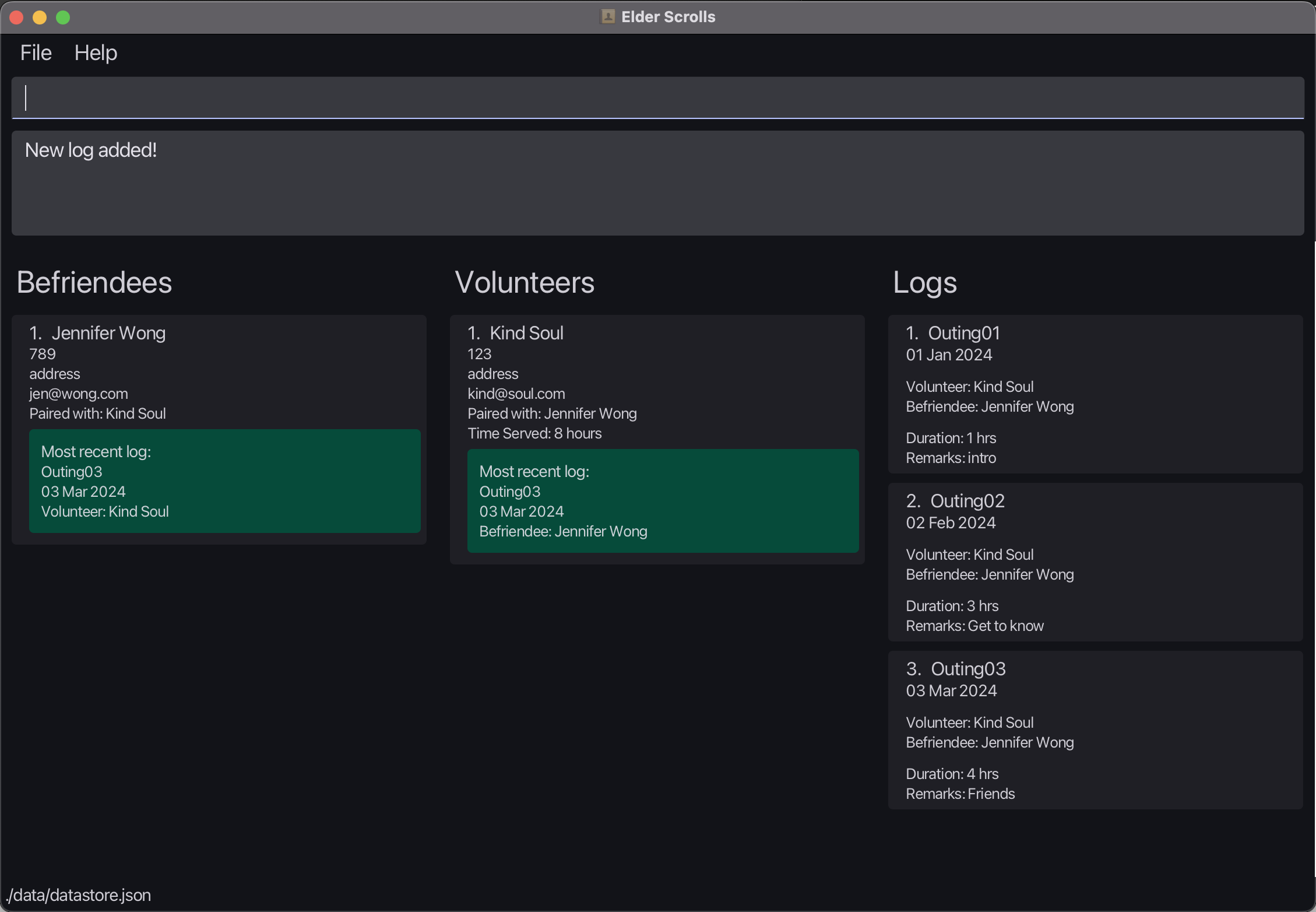This screenshot has height=912, width=1316.
Task: Click Jennifer Wong's green most recent log box
Action: [x=224, y=481]
